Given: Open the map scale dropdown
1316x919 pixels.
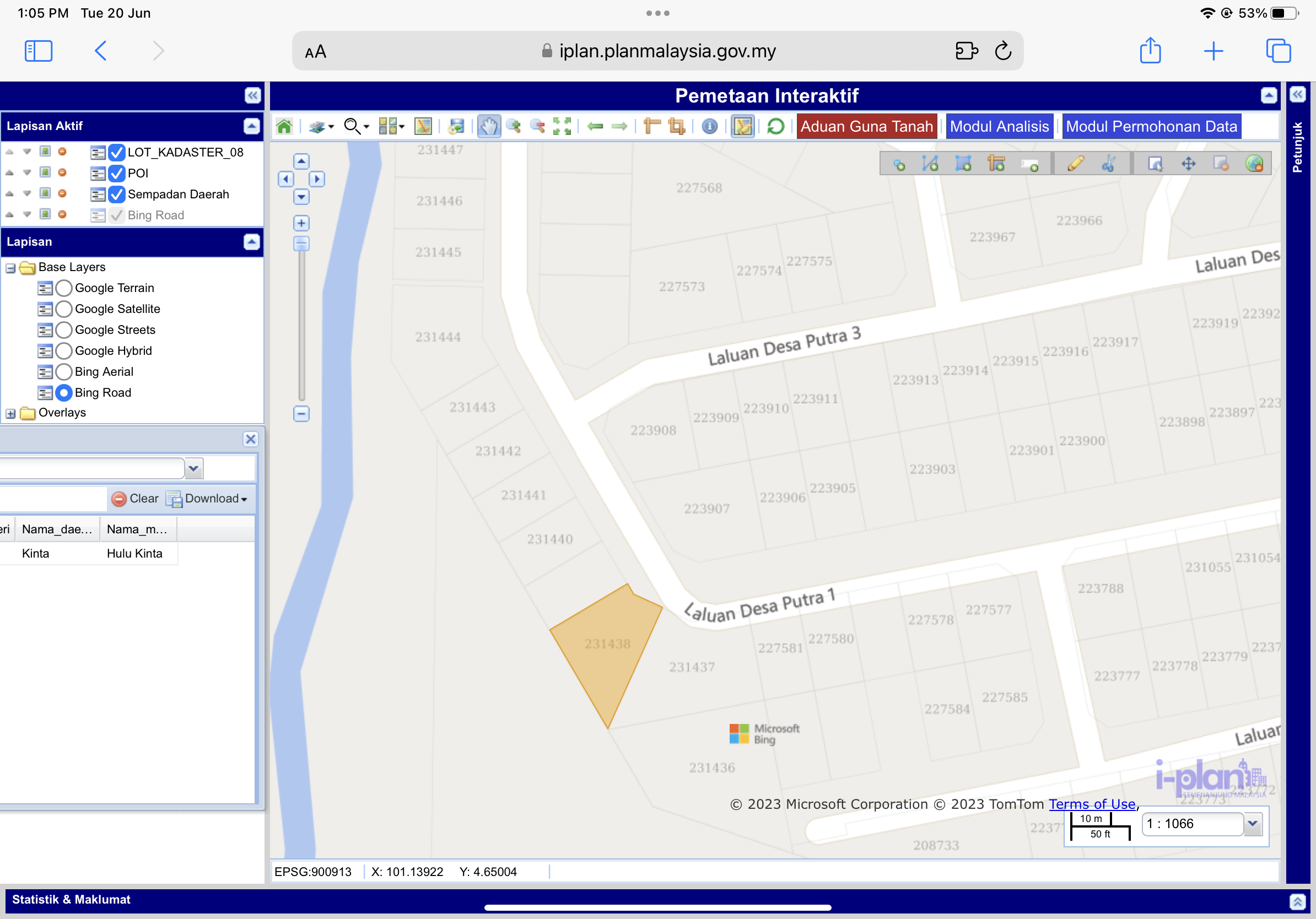Looking at the screenshot, I should 1253,823.
